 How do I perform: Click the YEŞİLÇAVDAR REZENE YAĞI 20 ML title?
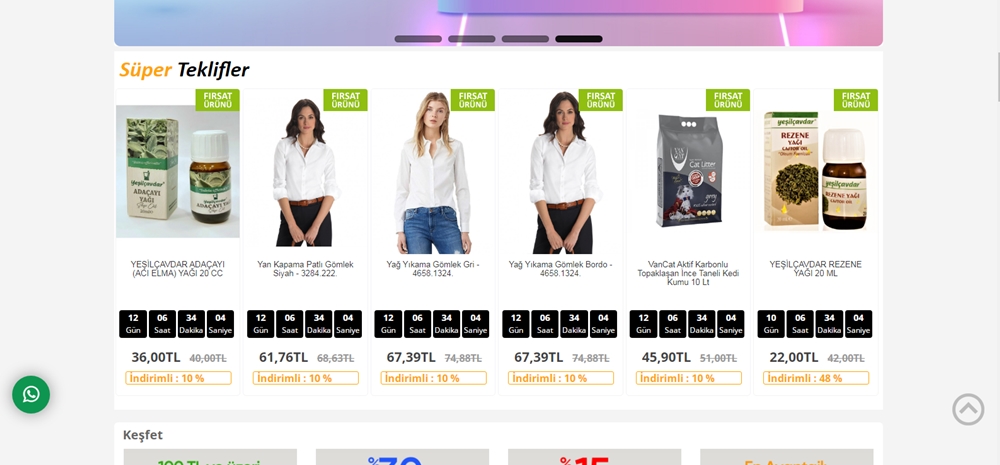[x=816, y=269]
